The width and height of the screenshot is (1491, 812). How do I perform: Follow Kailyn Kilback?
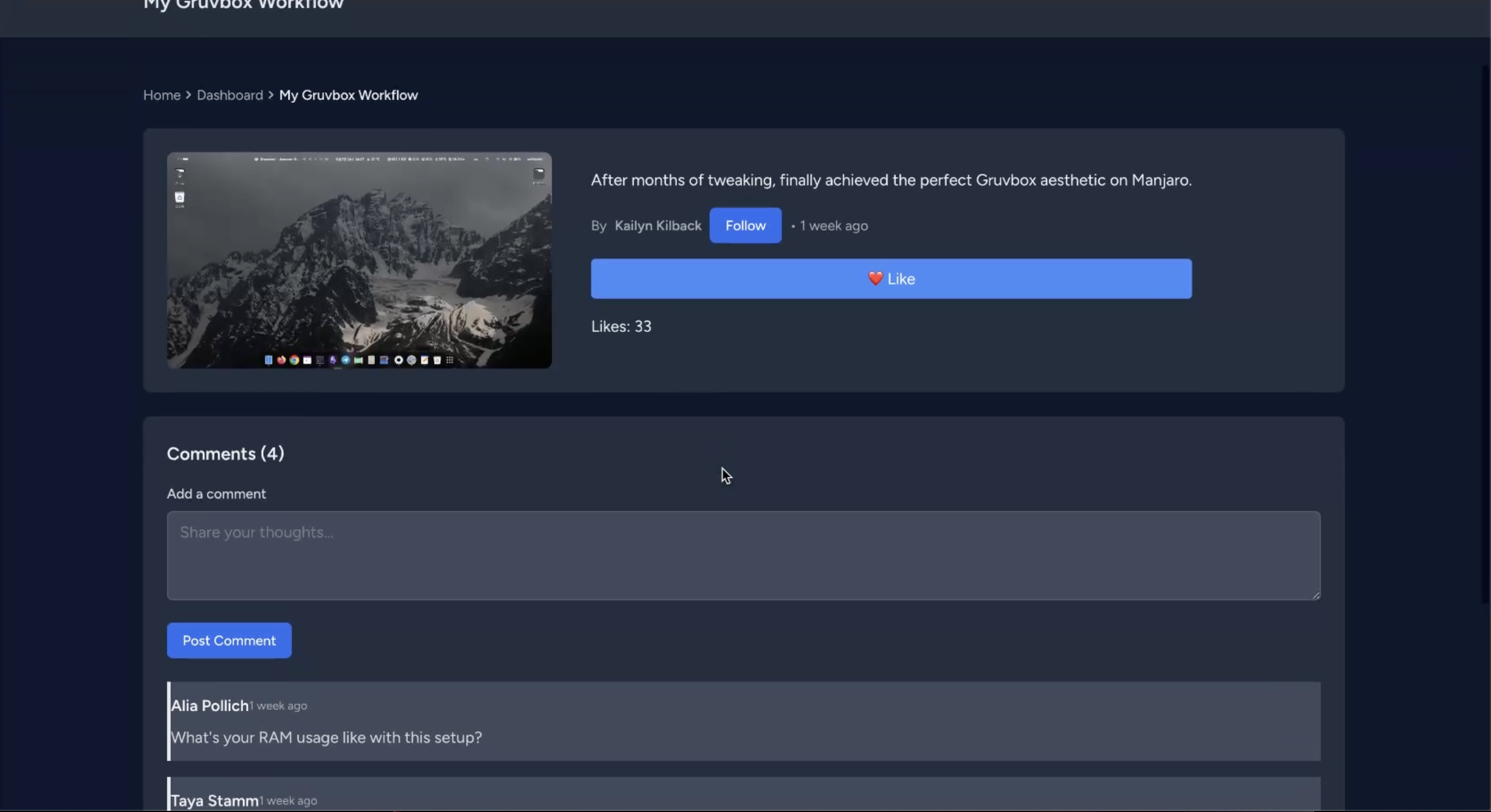[745, 225]
